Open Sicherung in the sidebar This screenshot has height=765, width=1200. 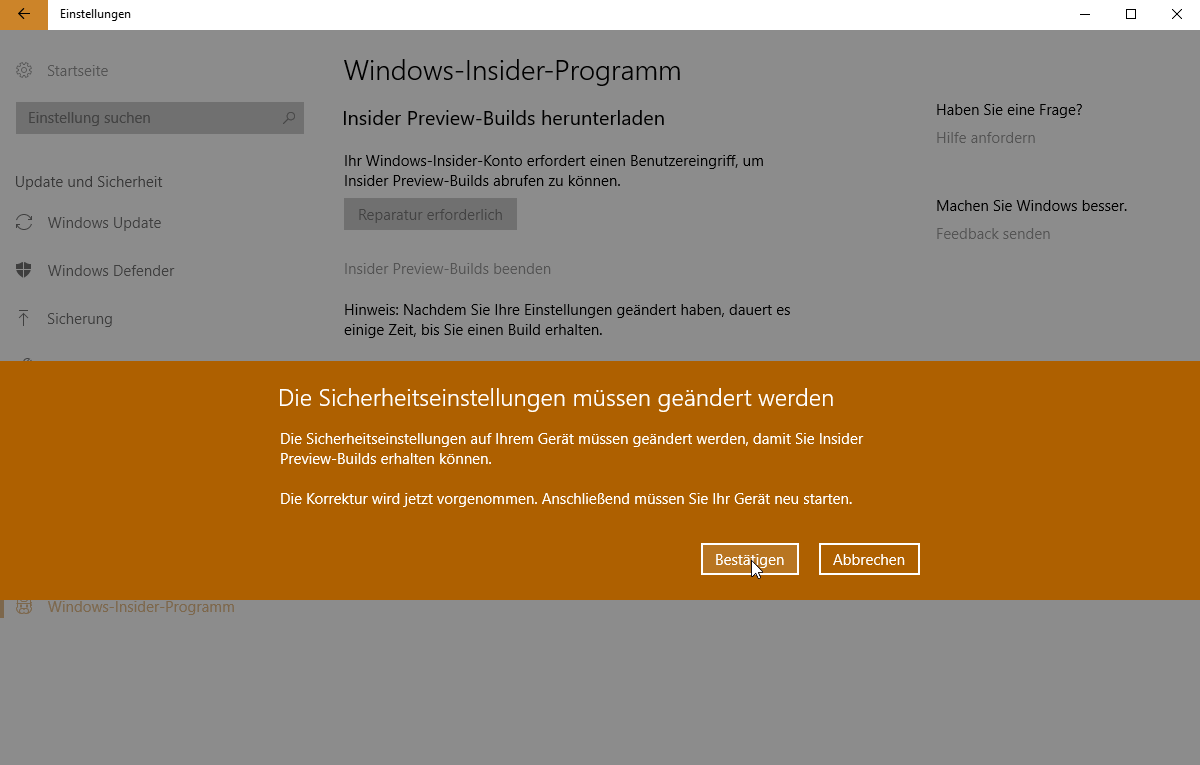80,319
